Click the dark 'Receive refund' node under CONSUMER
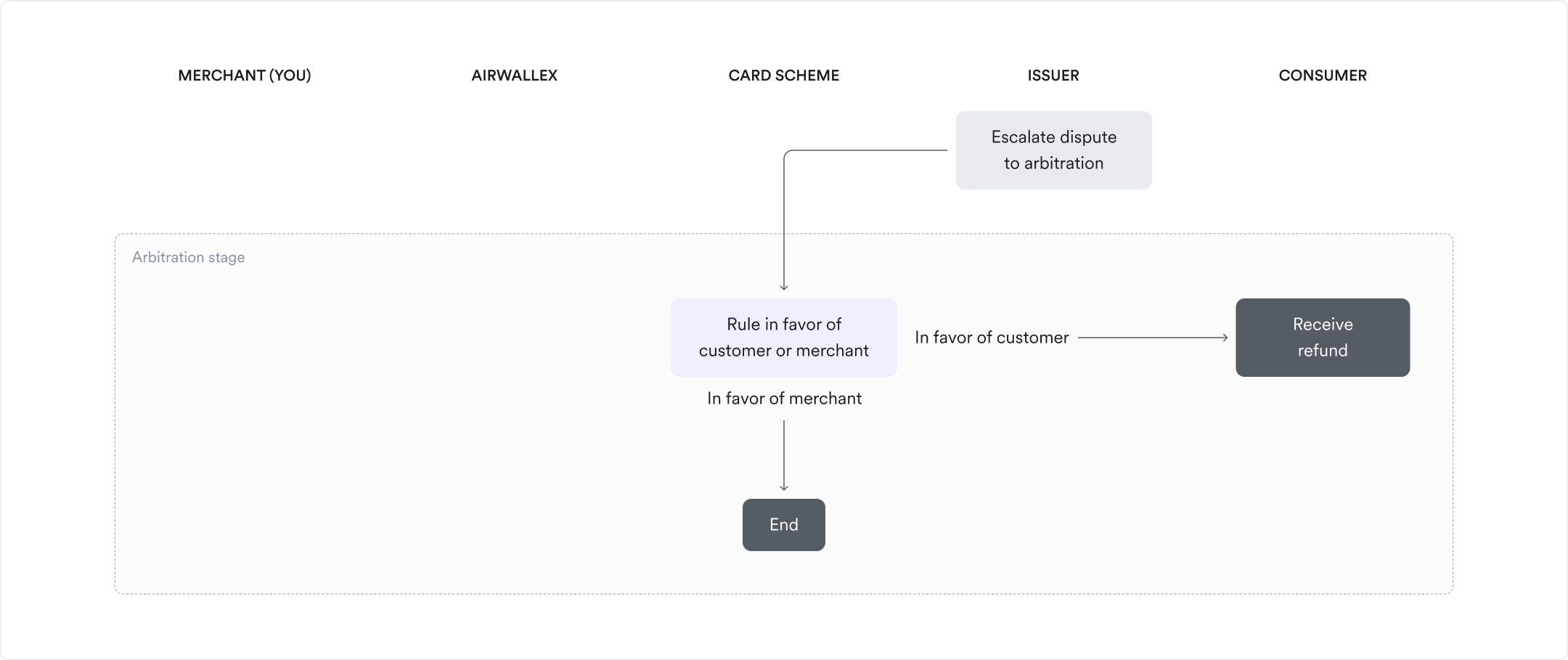The width and height of the screenshot is (1568, 660). pos(1322,337)
